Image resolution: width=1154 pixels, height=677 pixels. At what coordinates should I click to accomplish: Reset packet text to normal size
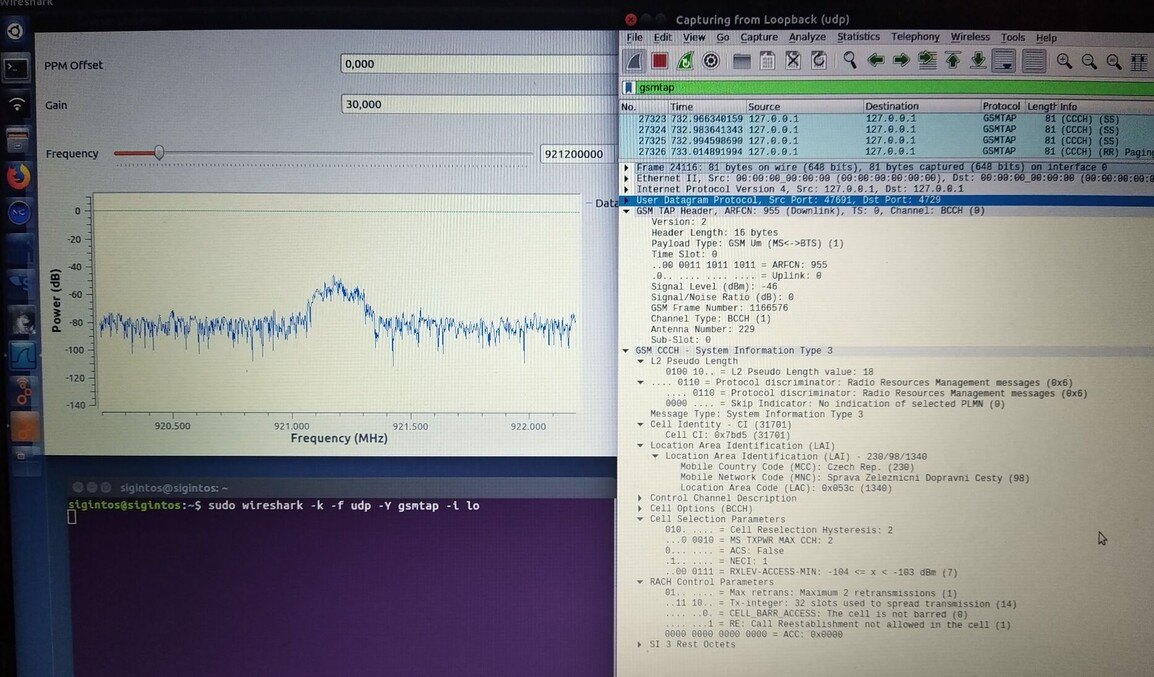[1114, 62]
